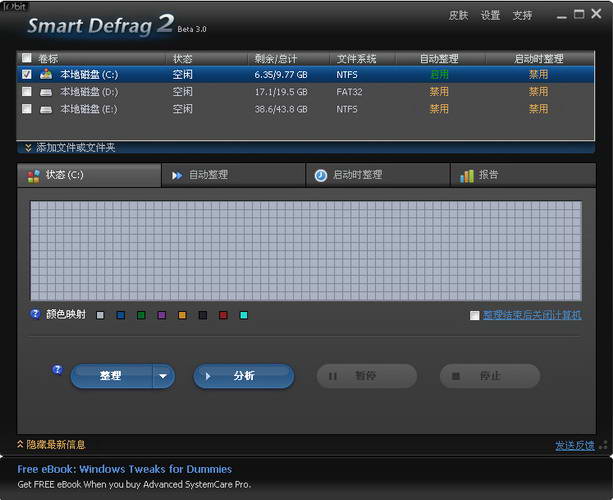Screen dimensions: 613x500
Task: Click the 17.1/19.5 GB value
Action: point(281,92)
